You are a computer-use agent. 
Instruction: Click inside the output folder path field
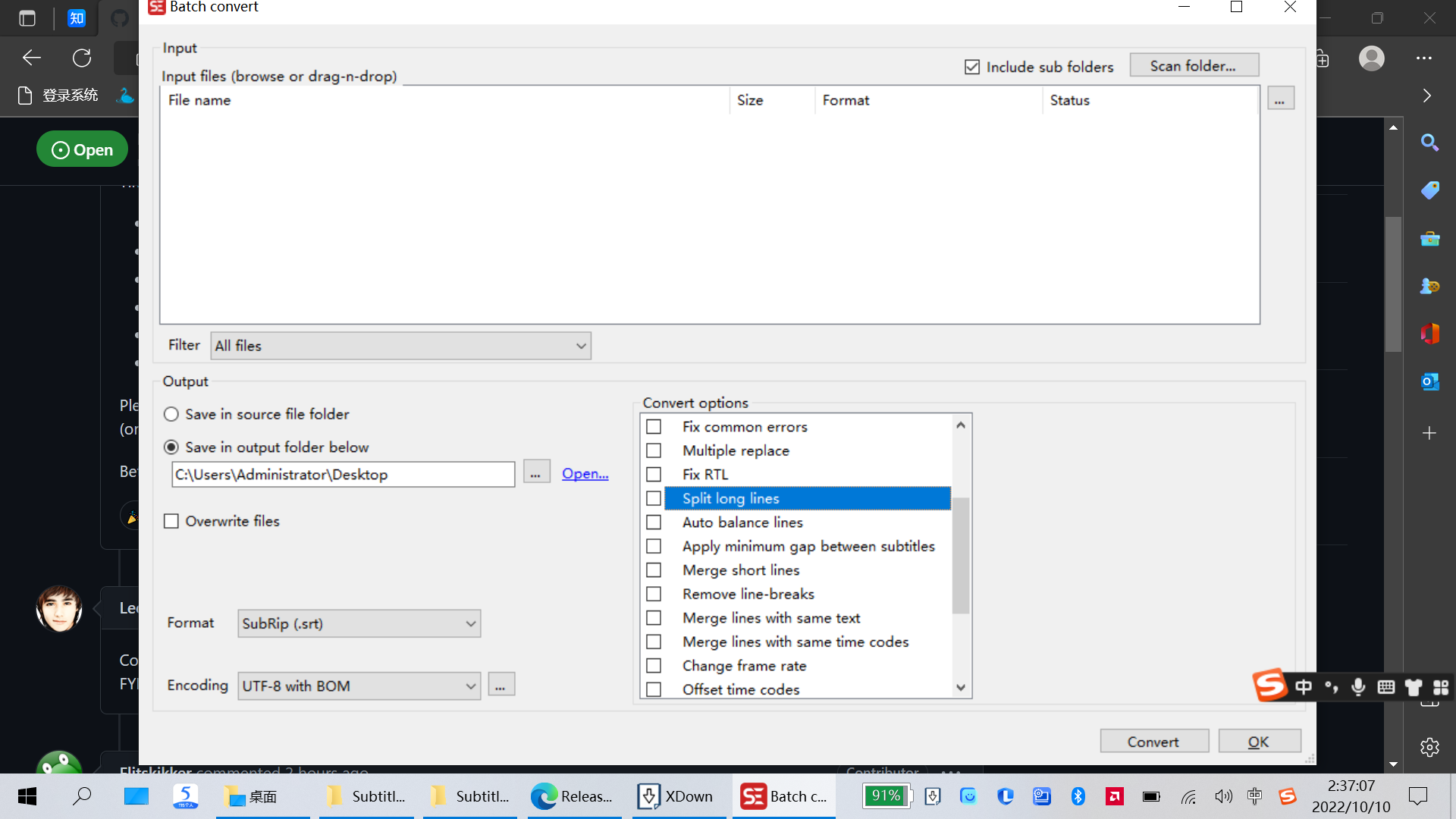[x=341, y=474]
